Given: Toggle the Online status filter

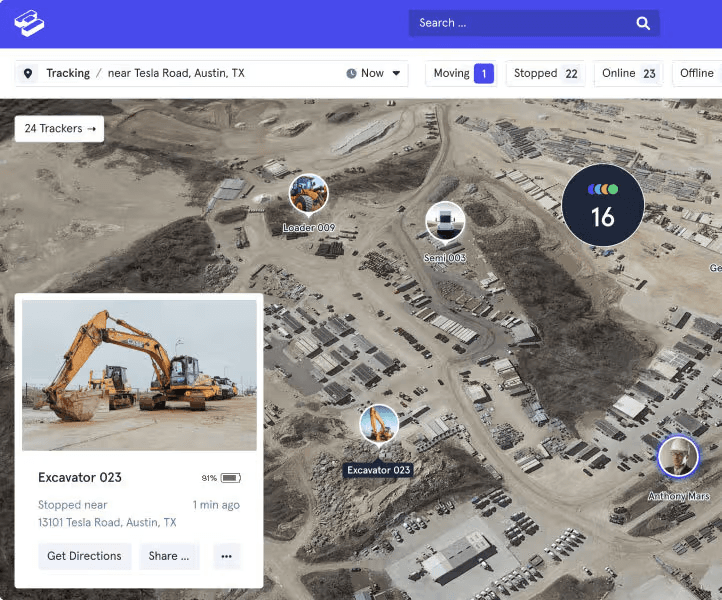Looking at the screenshot, I should (629, 74).
